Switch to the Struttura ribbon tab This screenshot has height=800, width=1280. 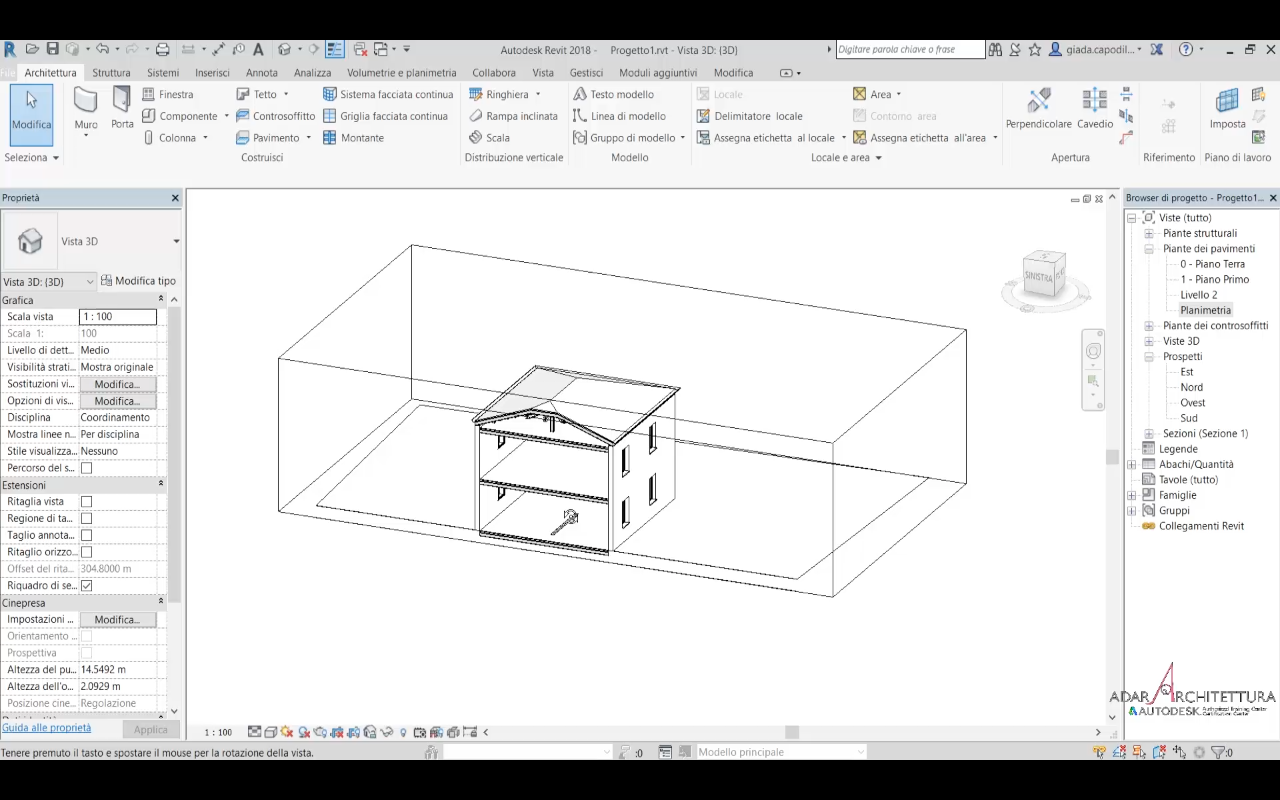click(111, 73)
